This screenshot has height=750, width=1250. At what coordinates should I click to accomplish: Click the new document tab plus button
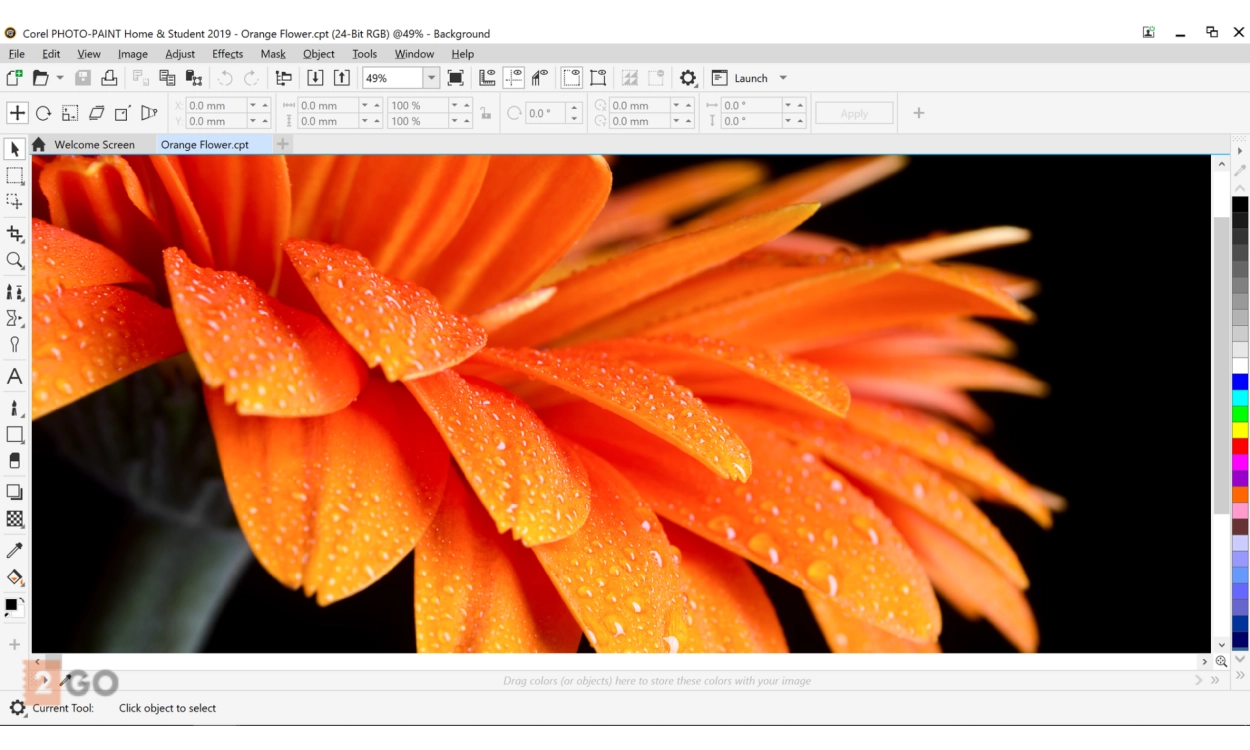tap(283, 145)
